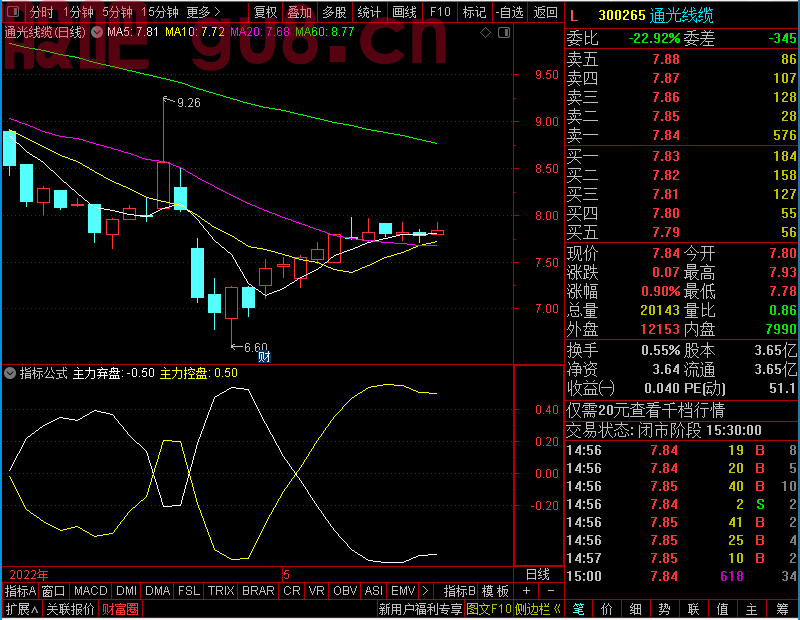Viewport: 800px width, 620px height.
Task: Click the L icon beside stock code
Action: (574, 16)
